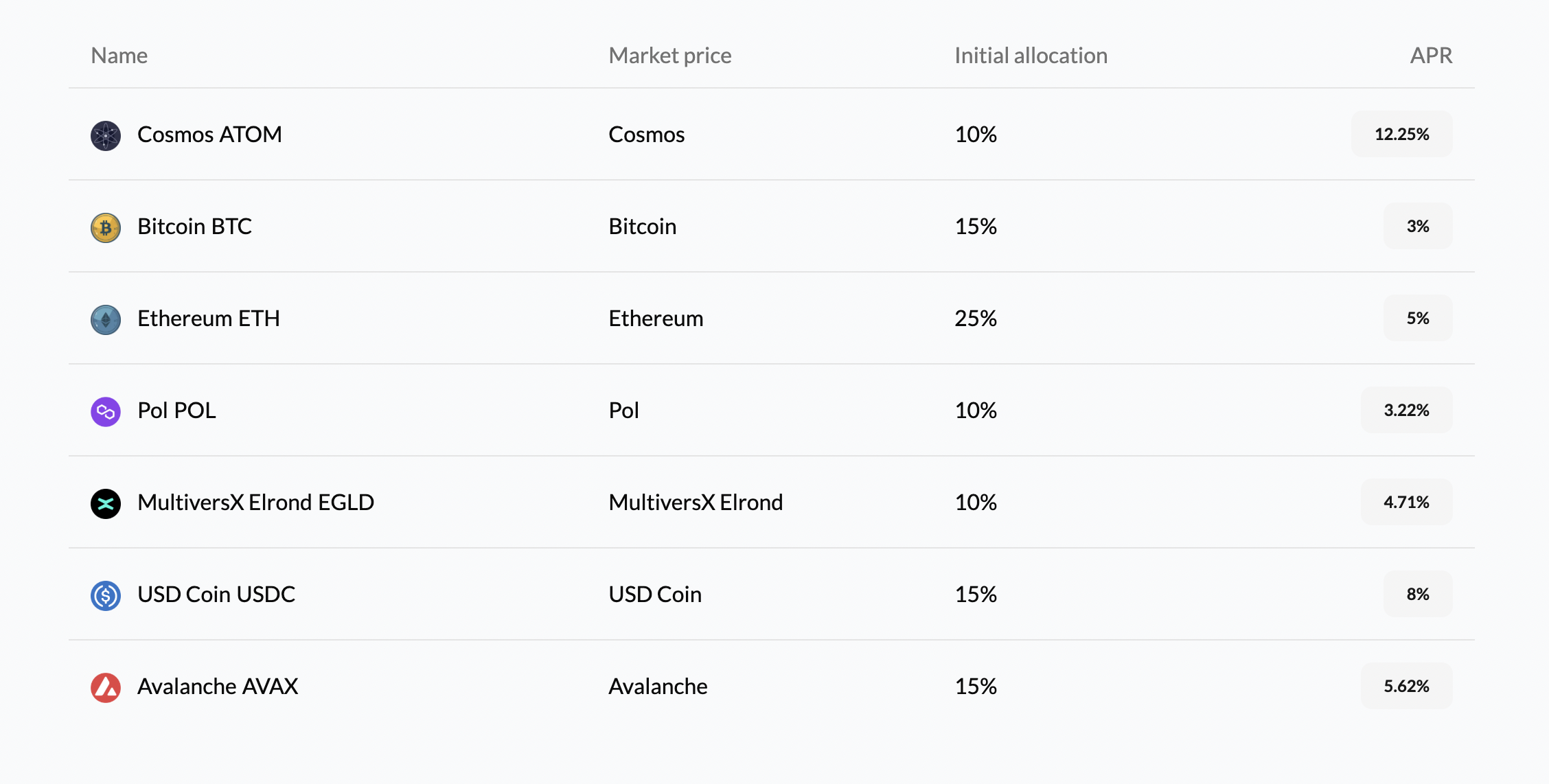This screenshot has width=1549, height=784.
Task: Select the Name column header
Action: click(119, 56)
